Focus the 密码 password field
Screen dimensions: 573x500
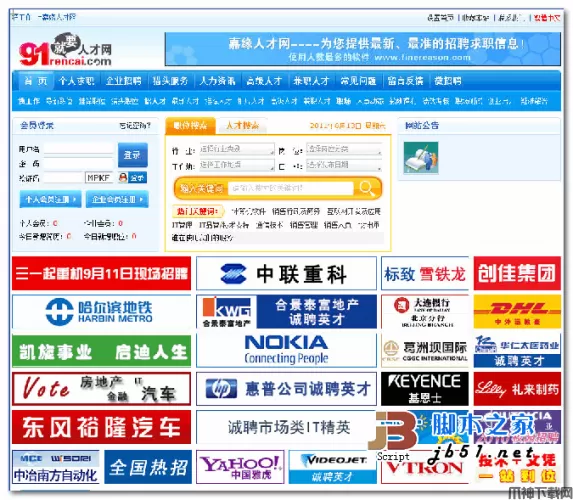(x=79, y=163)
